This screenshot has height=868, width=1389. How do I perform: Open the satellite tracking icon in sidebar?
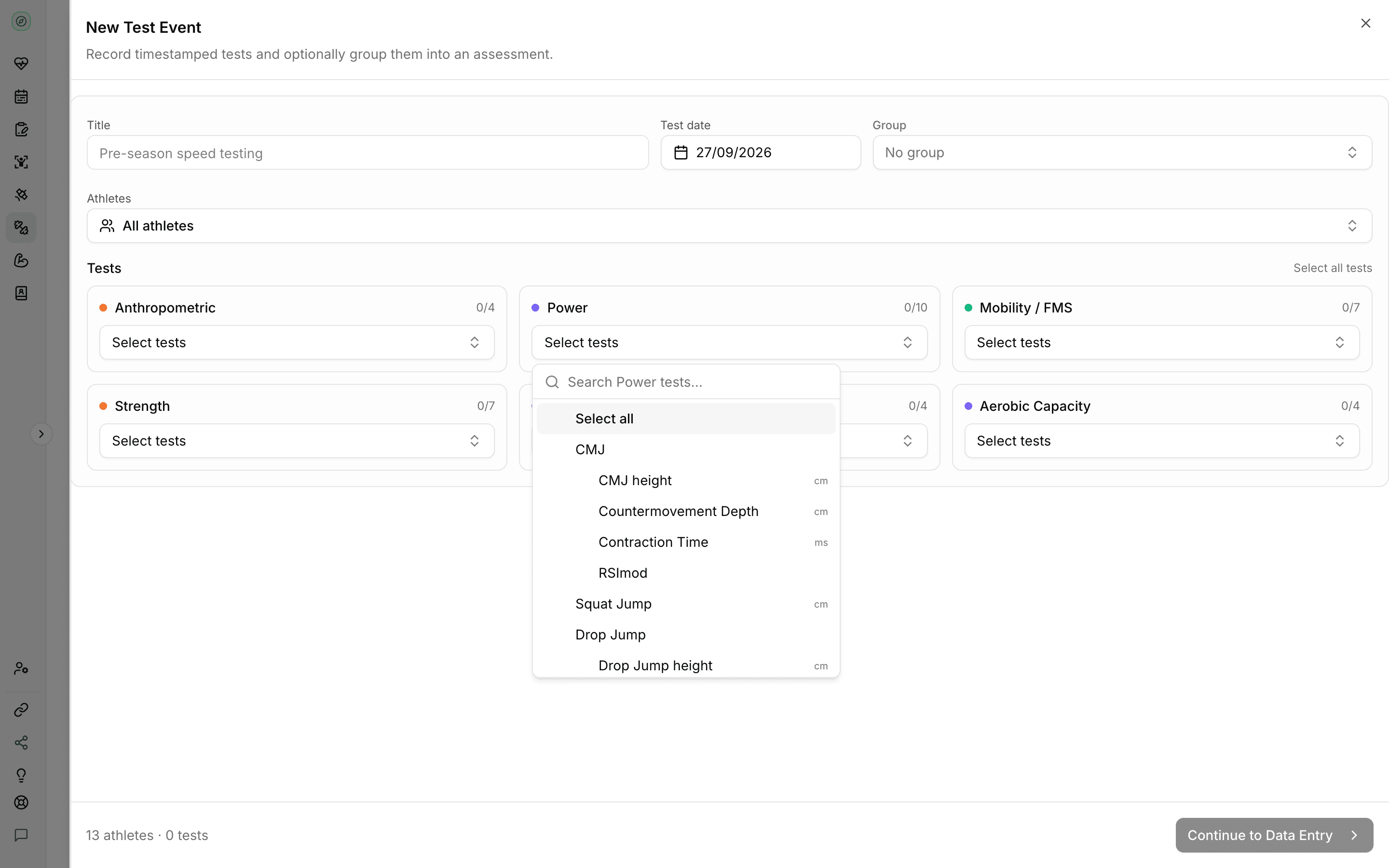coord(21,195)
